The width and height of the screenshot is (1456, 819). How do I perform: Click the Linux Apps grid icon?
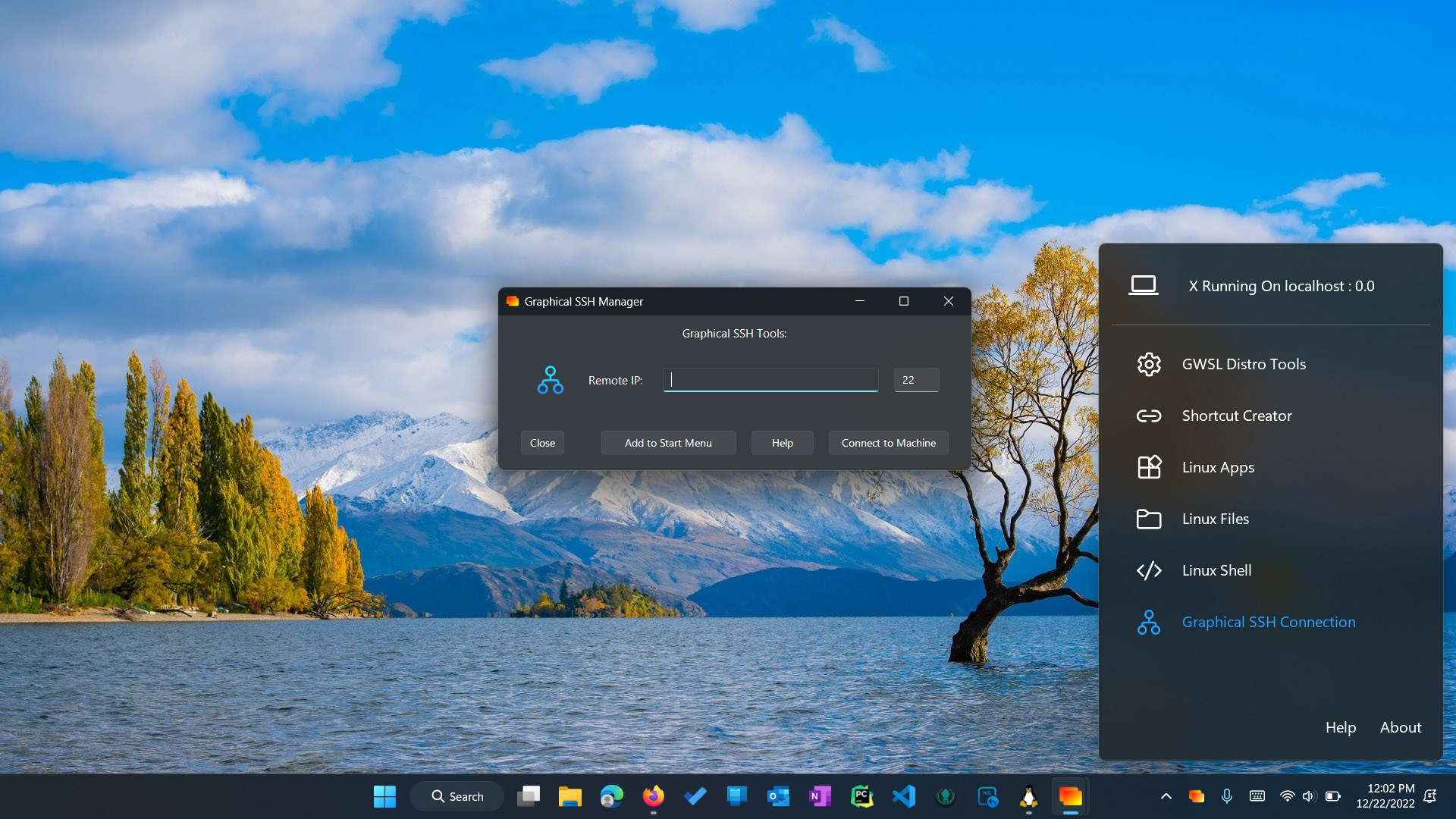(1148, 467)
